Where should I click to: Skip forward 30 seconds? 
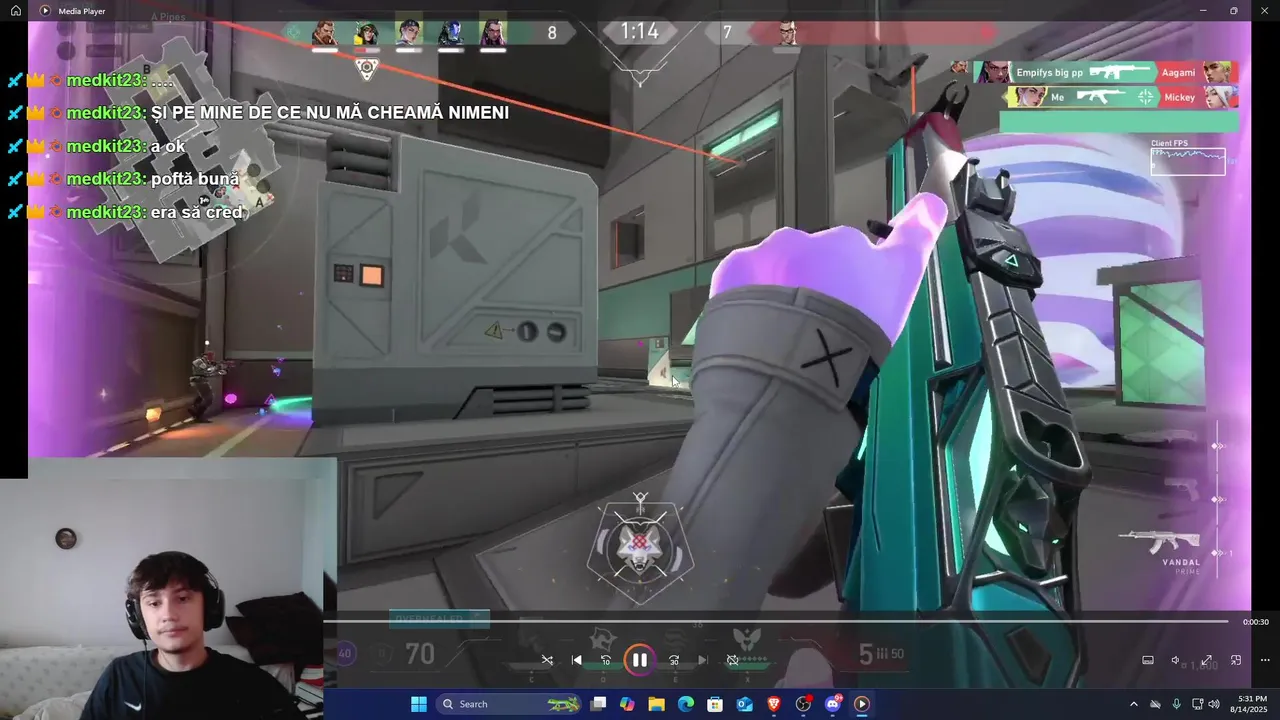click(x=673, y=660)
